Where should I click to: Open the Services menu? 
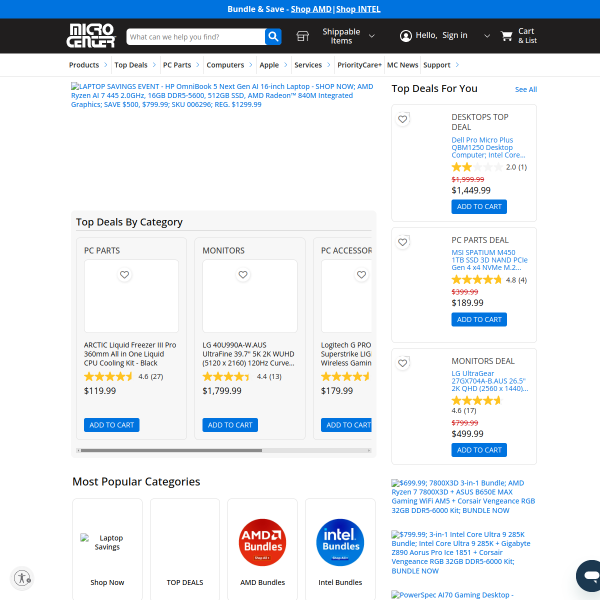[308, 65]
